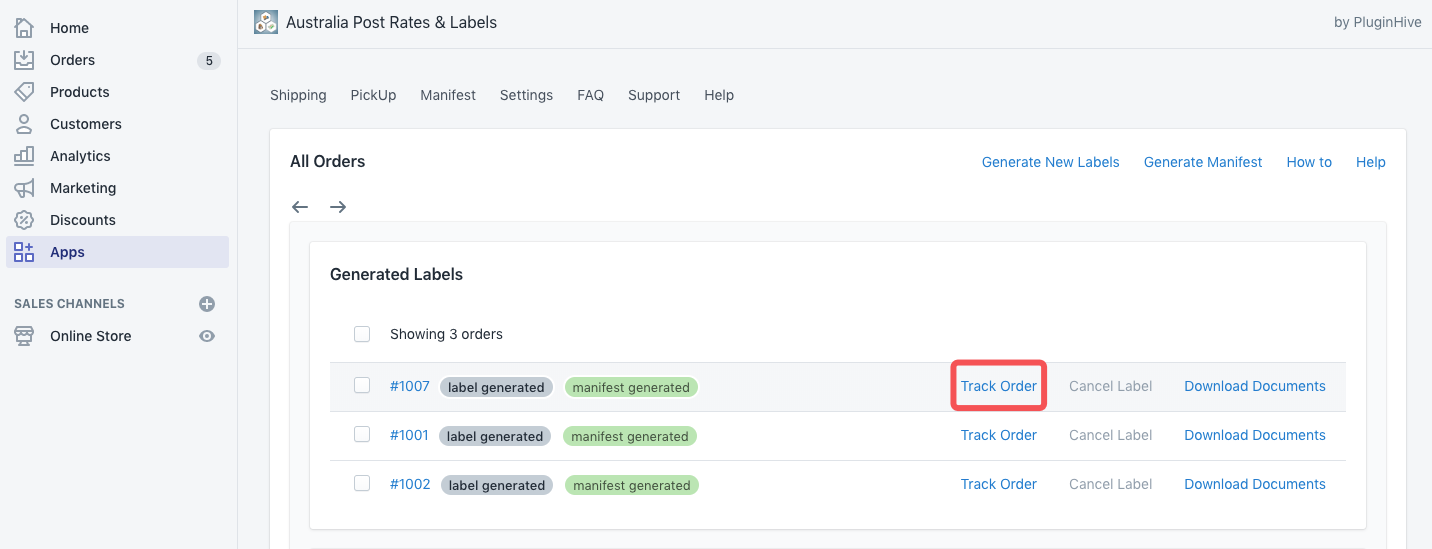
Task: Open the Settings tab
Action: 526,95
